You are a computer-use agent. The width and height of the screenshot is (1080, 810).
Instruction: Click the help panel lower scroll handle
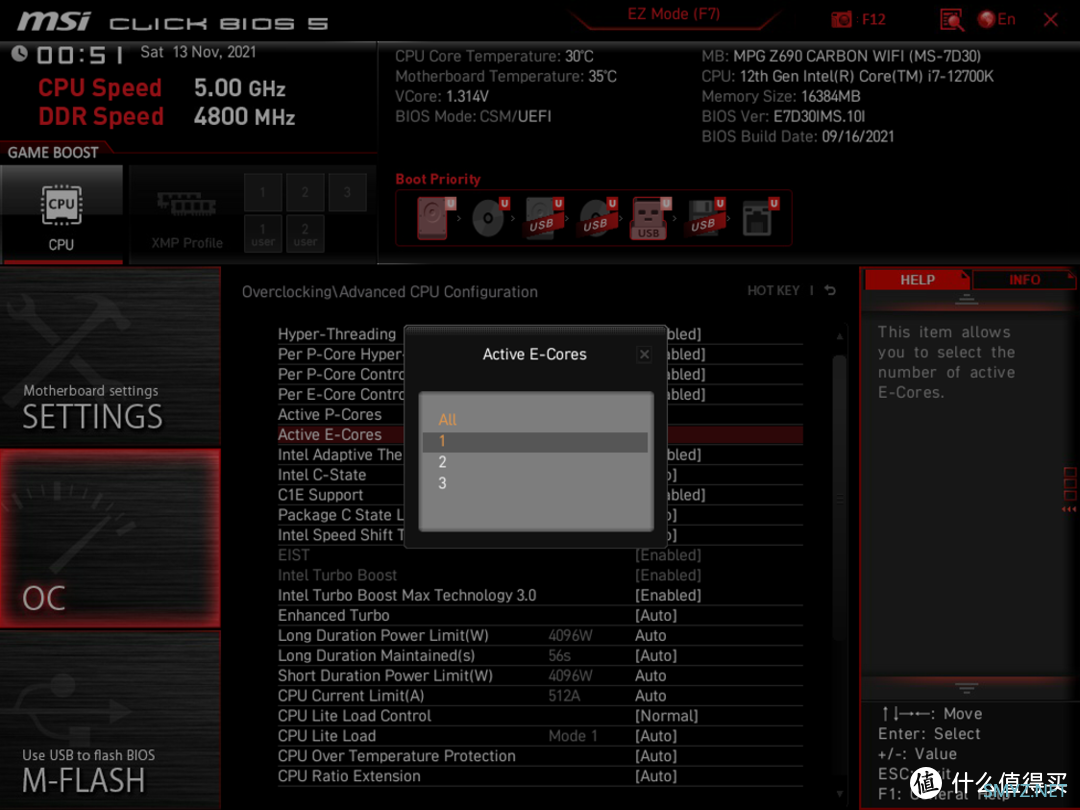966,688
